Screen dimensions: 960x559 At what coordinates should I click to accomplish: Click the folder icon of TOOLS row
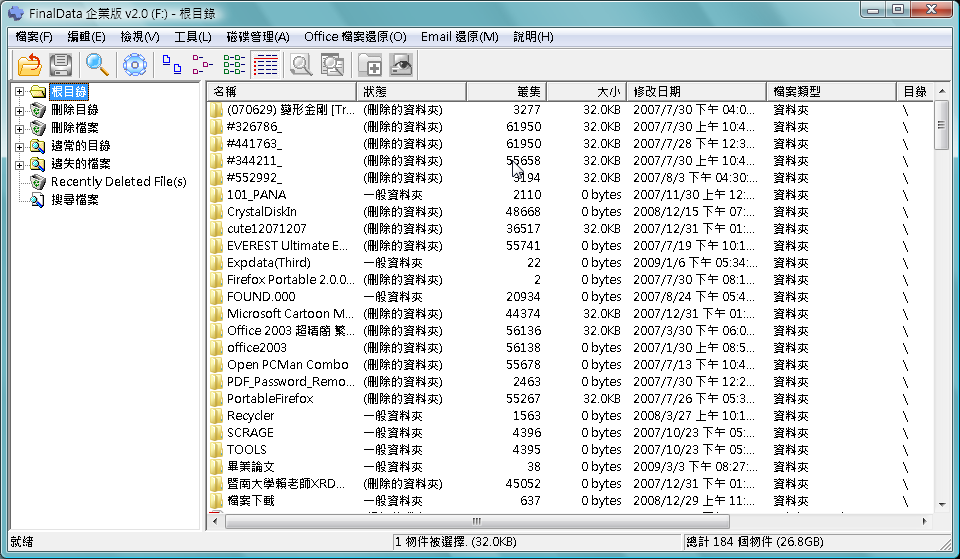(216, 449)
